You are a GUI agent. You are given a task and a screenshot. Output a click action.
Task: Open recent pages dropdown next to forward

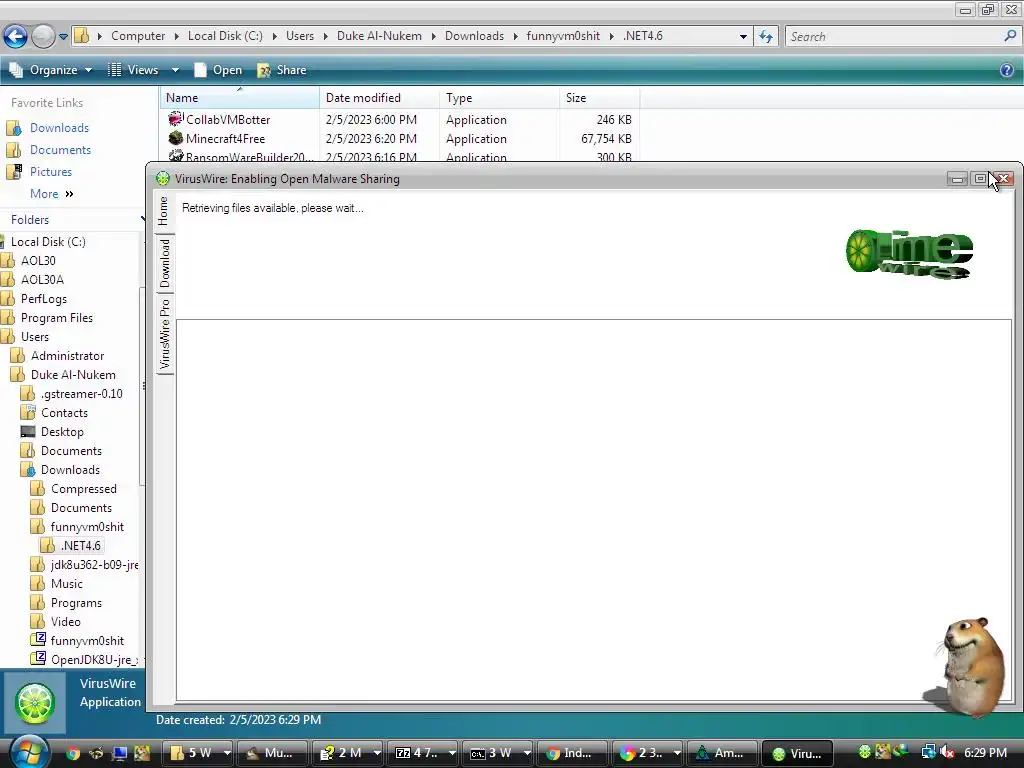(63, 37)
